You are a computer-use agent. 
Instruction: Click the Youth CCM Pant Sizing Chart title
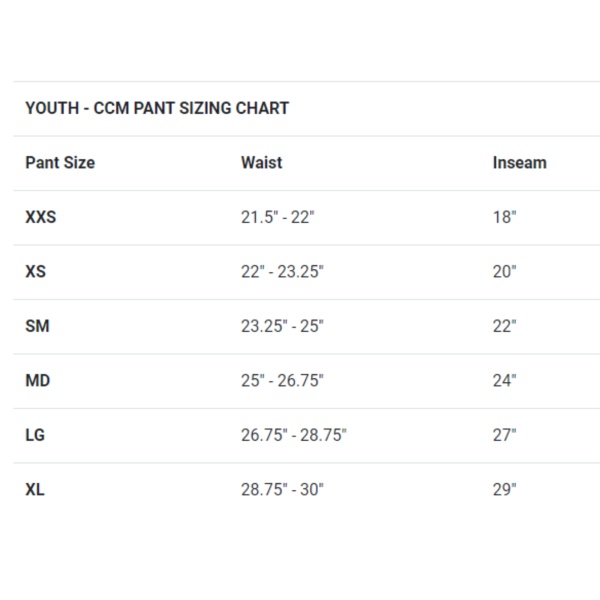coord(157,108)
